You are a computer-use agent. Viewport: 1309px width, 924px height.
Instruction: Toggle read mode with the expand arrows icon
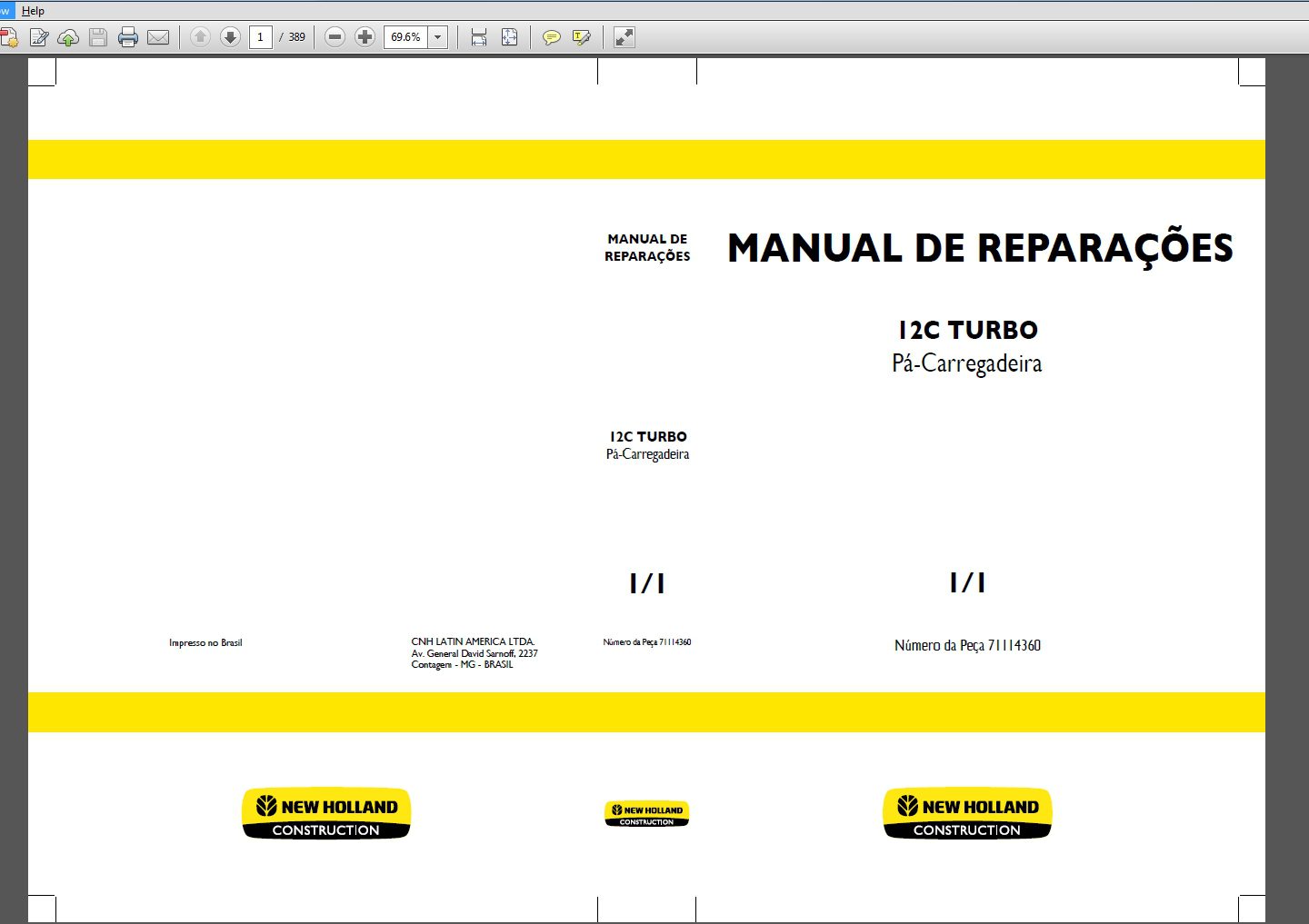click(x=624, y=37)
